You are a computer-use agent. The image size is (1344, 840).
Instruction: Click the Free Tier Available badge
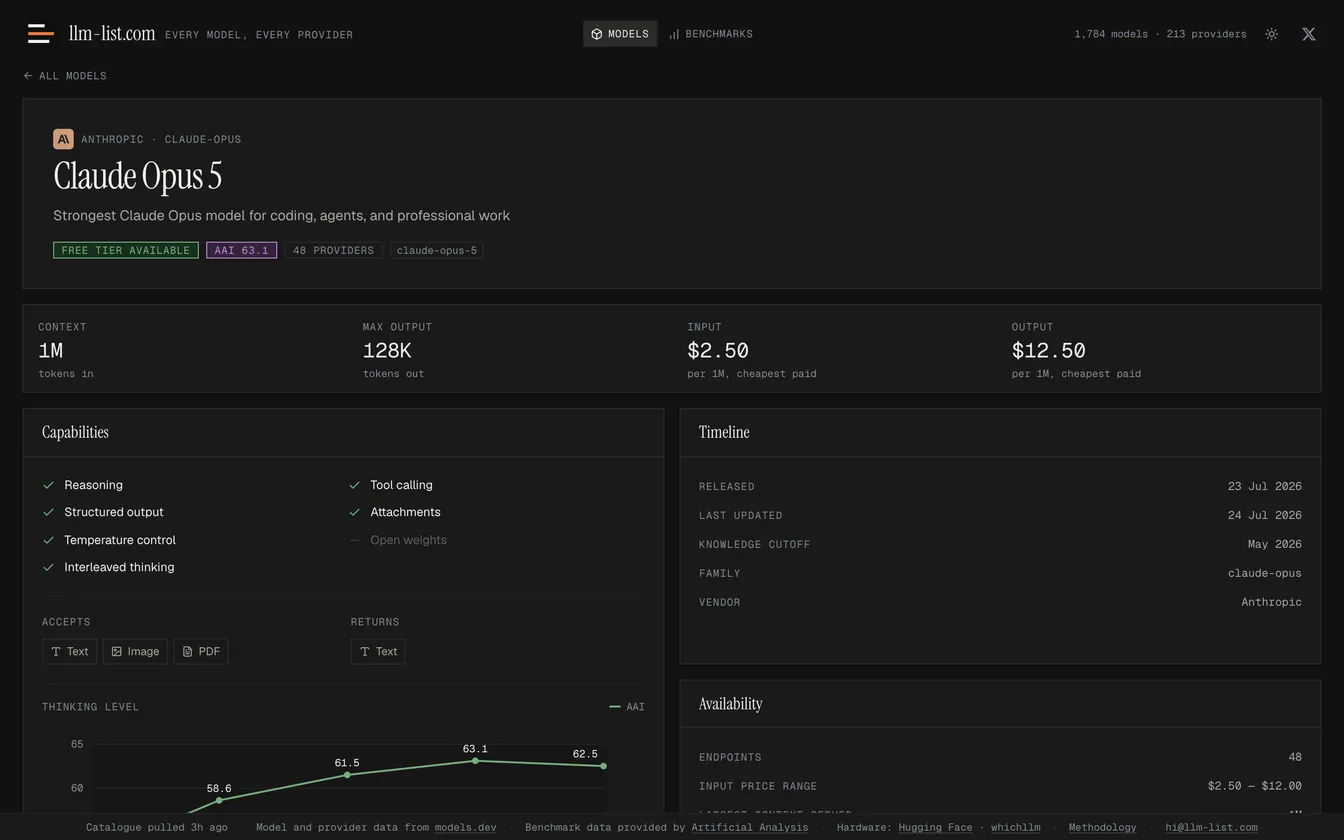tap(126, 250)
